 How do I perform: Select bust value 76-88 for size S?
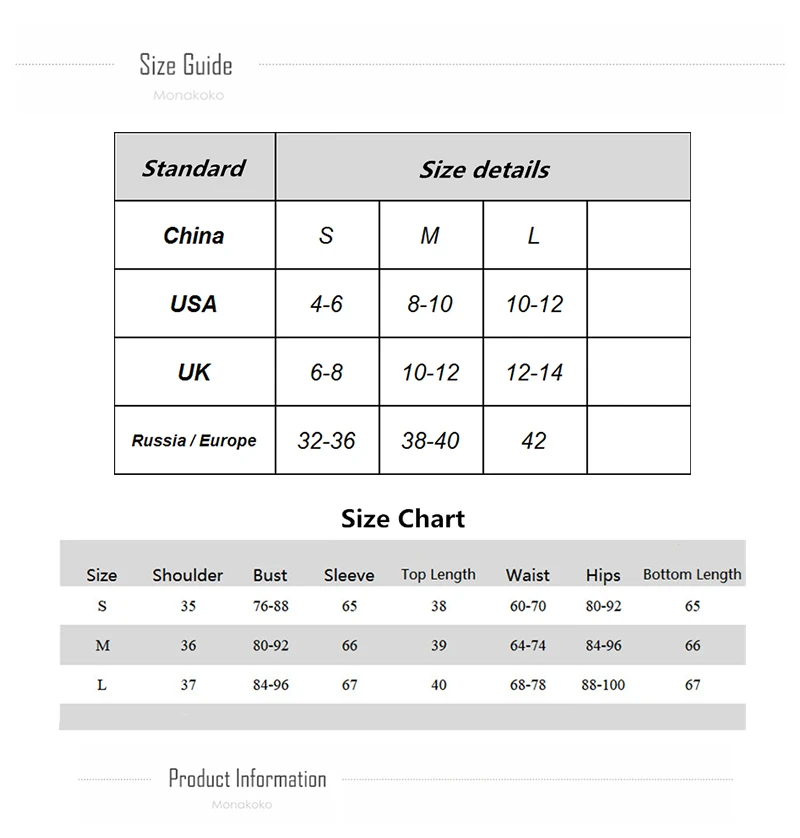[271, 606]
